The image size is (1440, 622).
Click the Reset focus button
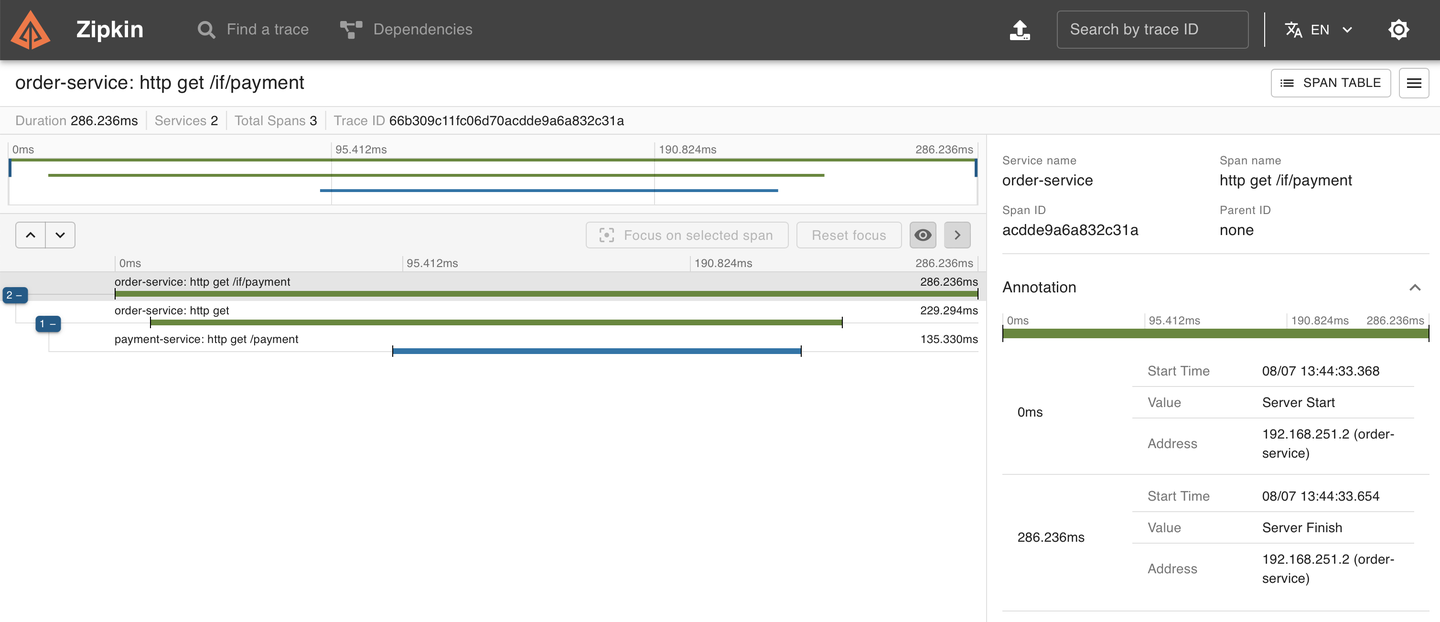pyautogui.click(x=849, y=235)
